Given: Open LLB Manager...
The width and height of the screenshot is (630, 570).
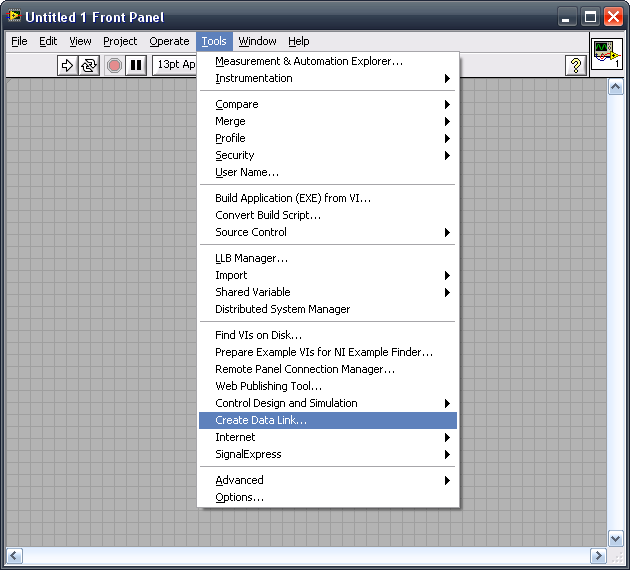Looking at the screenshot, I should pos(328,258).
